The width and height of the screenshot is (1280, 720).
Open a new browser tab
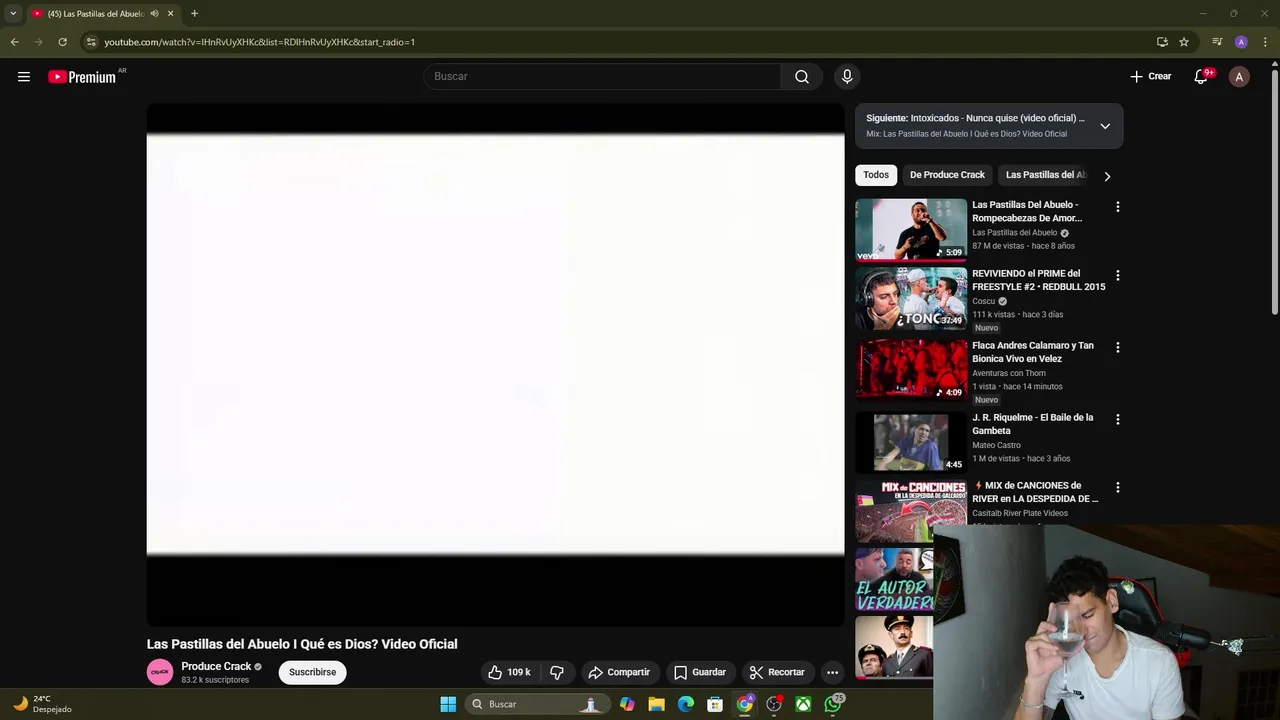pyautogui.click(x=194, y=14)
